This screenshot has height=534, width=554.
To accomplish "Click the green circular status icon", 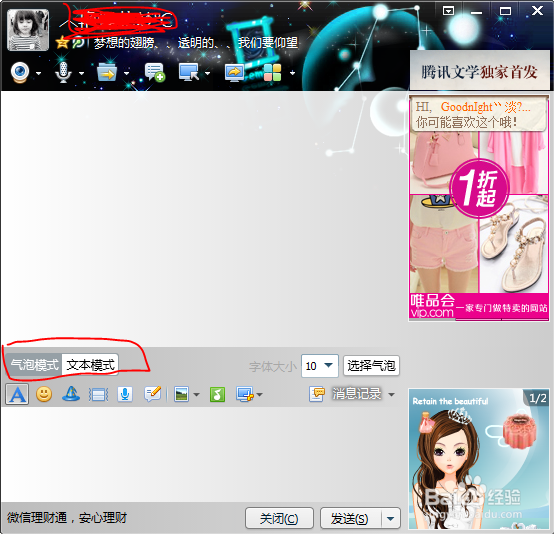I will point(78,43).
